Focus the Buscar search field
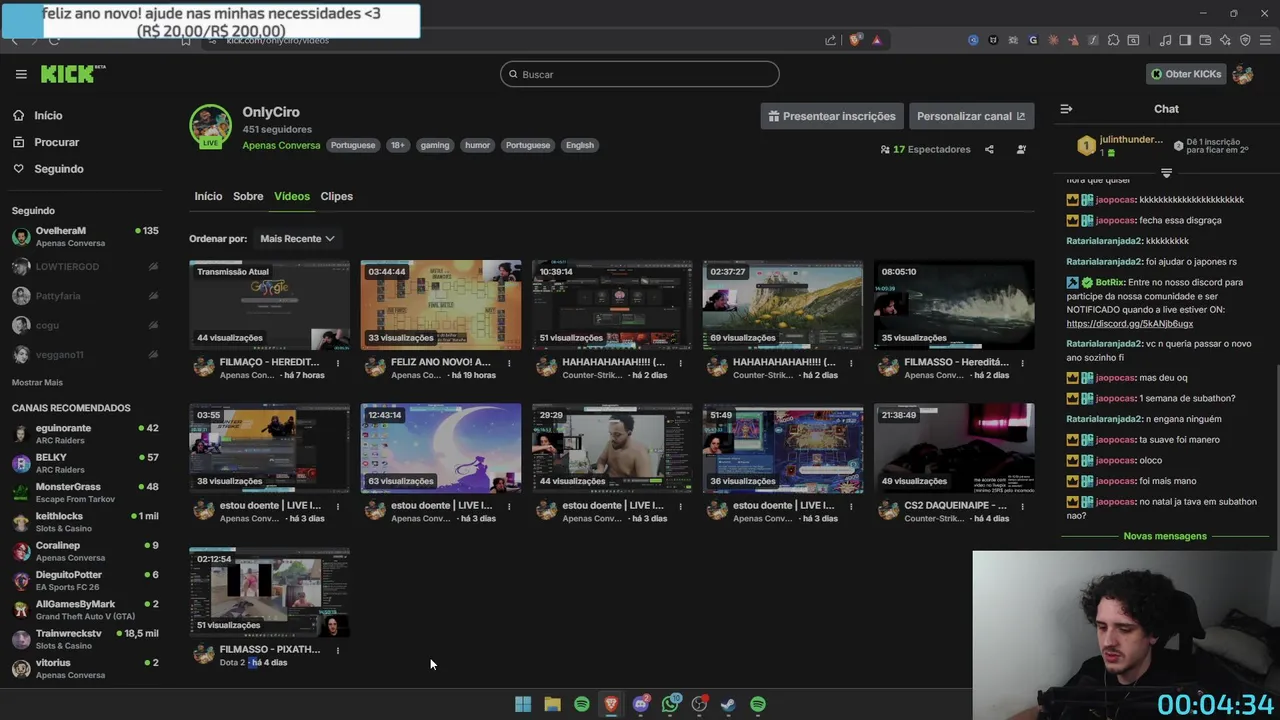The height and width of the screenshot is (720, 1280). pyautogui.click(x=639, y=74)
